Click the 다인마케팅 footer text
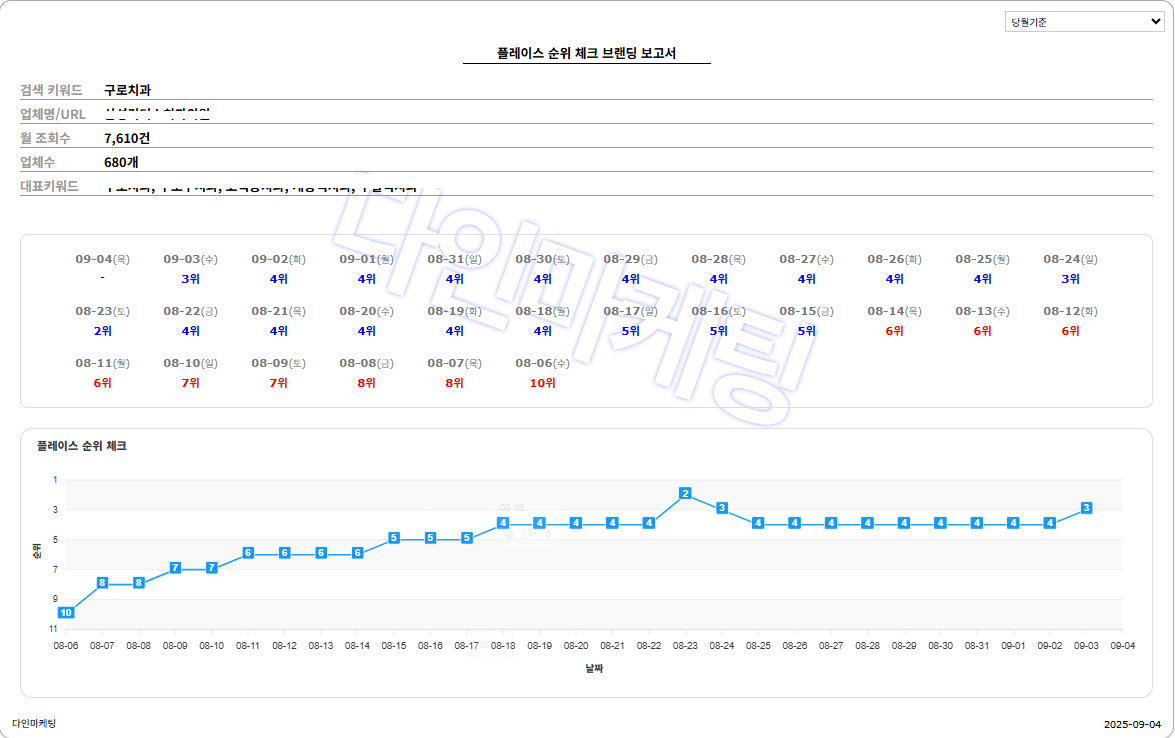The height and width of the screenshot is (738, 1175). pyautogui.click(x=34, y=723)
